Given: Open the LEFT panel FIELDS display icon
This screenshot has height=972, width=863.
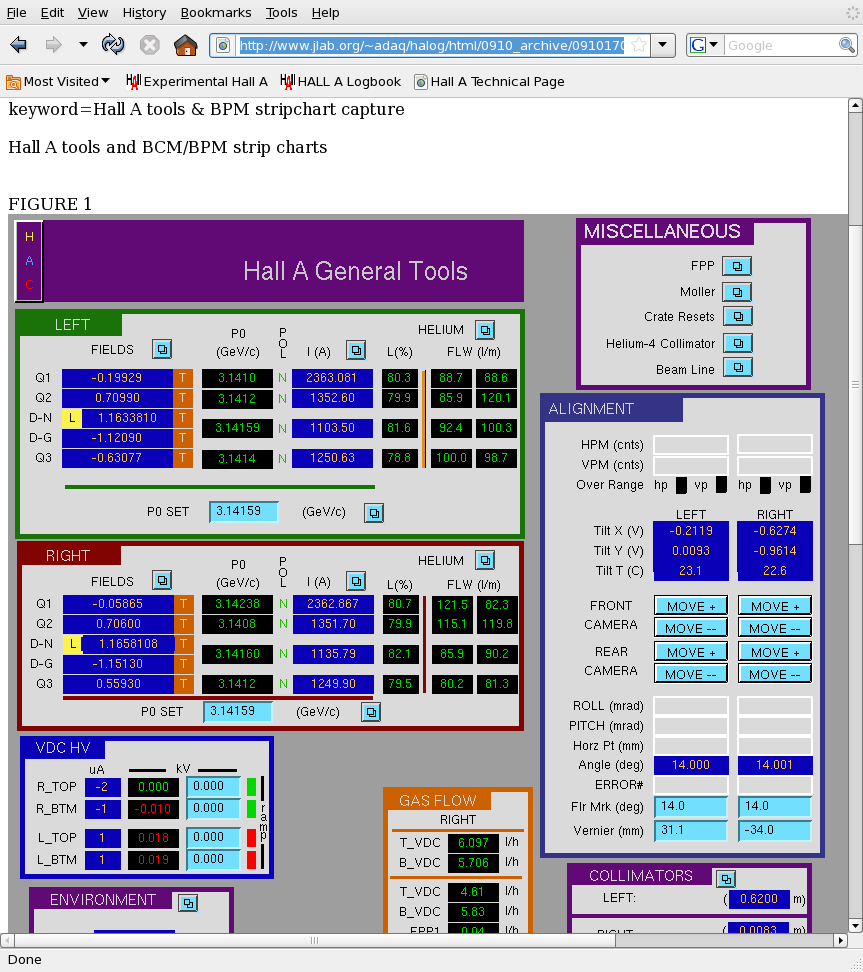Looking at the screenshot, I should coord(162,350).
